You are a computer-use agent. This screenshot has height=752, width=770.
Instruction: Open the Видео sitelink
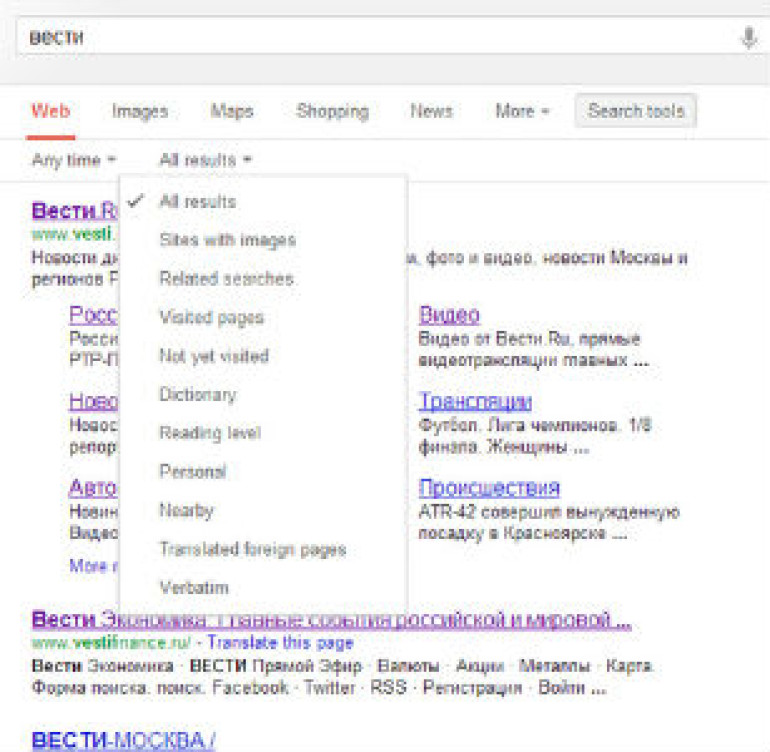click(449, 315)
